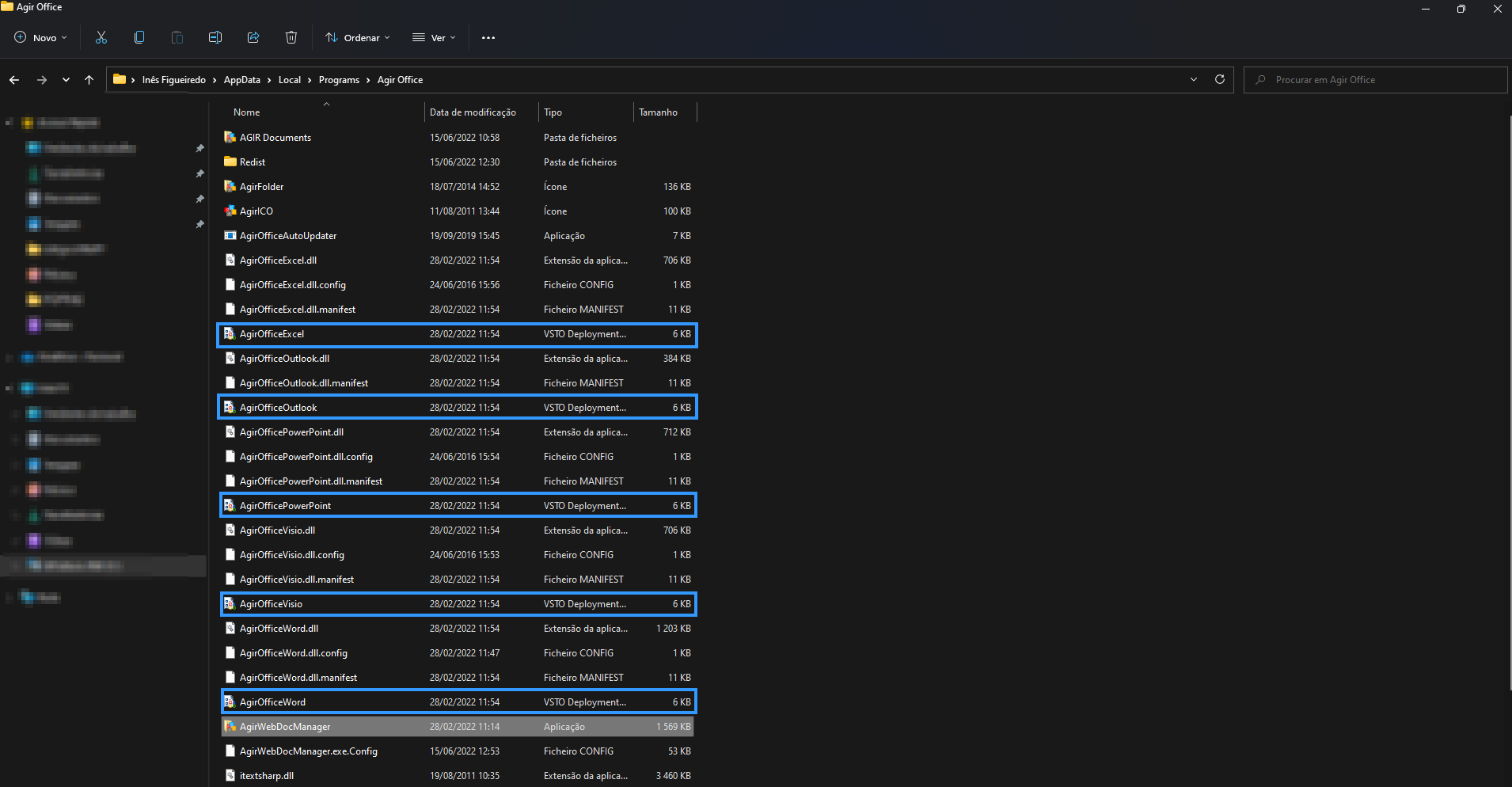Select AgirOfficeWord.dll file name

click(279, 628)
